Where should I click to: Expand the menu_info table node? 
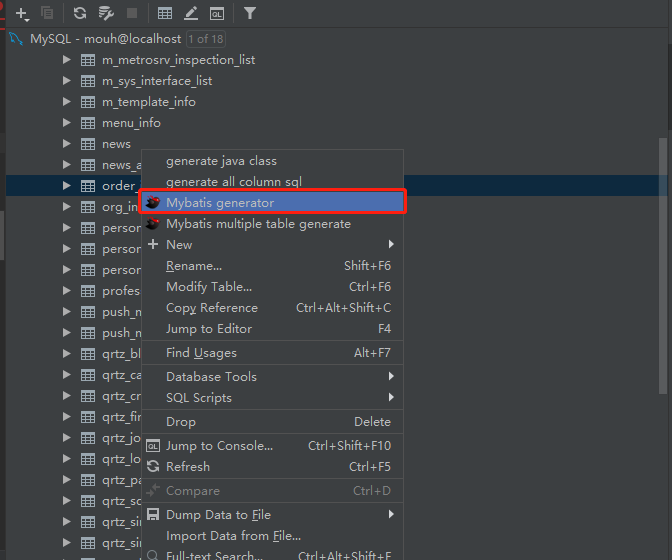(x=66, y=123)
